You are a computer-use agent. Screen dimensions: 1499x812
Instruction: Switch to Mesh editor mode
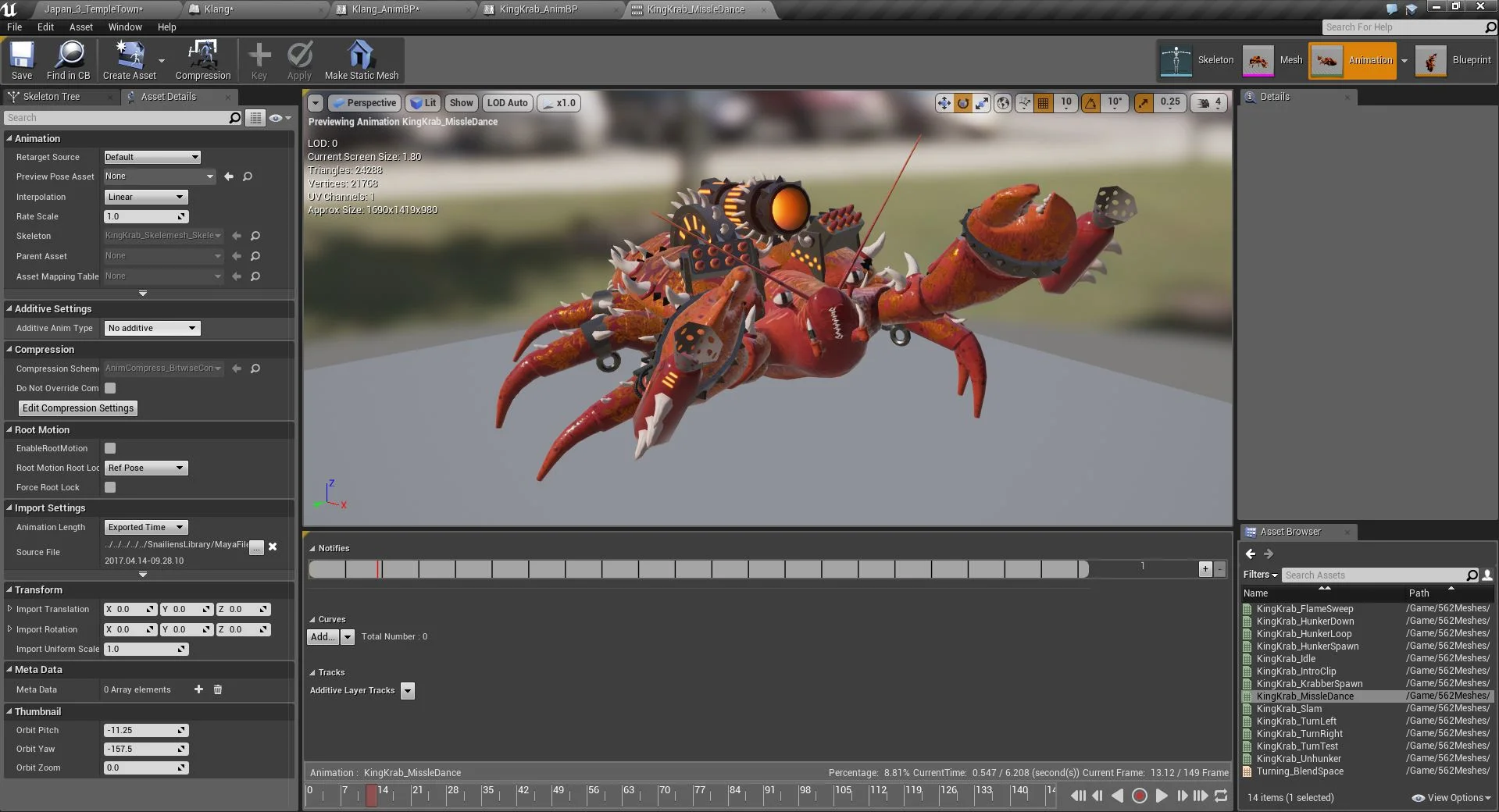point(1273,60)
